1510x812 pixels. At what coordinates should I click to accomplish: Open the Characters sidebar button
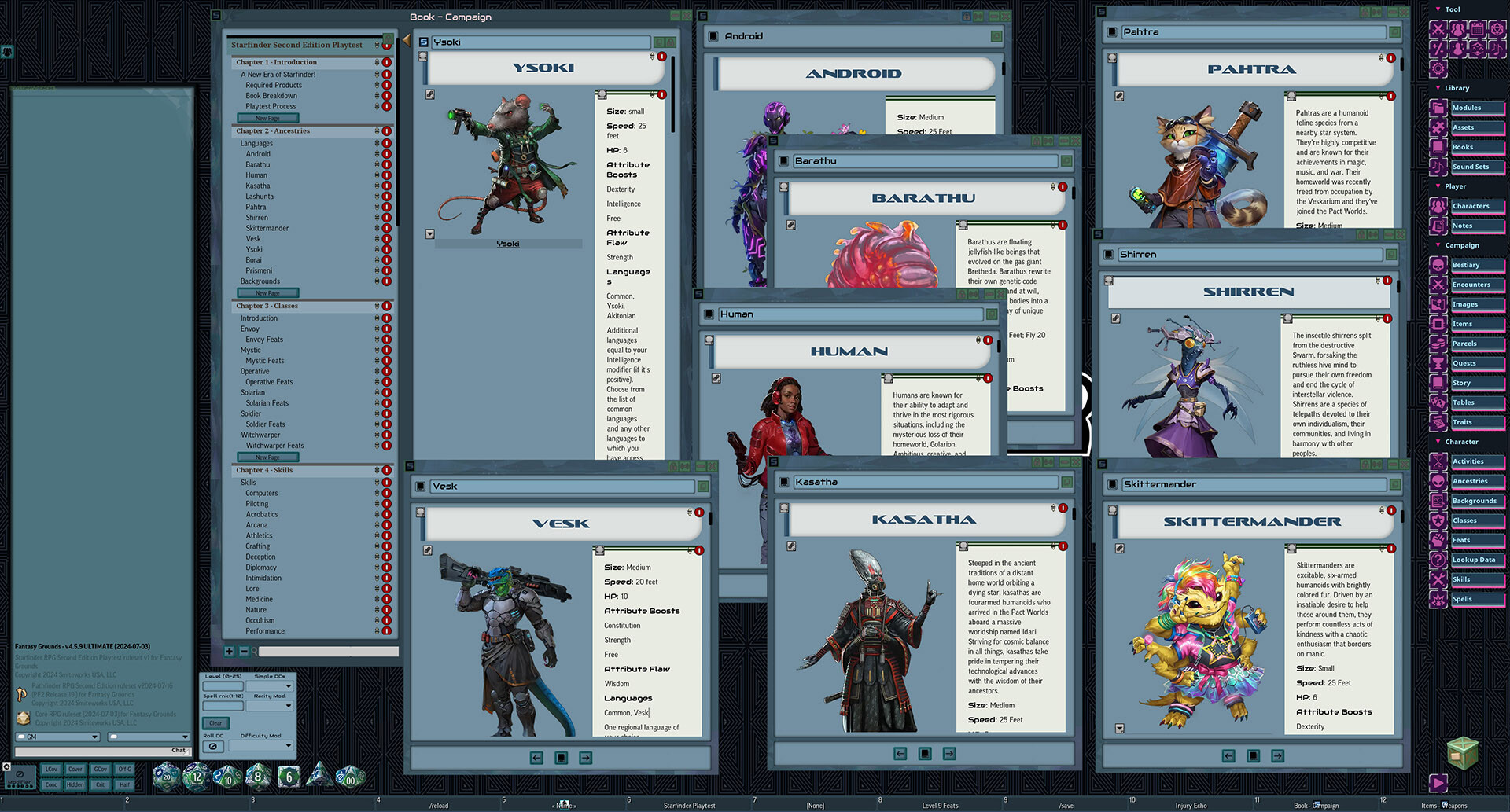click(1469, 206)
